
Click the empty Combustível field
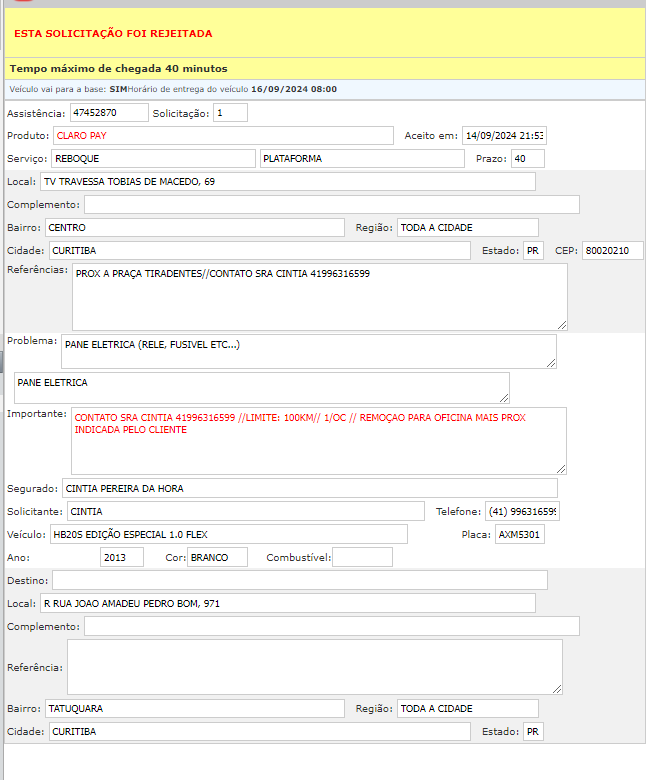pyautogui.click(x=362, y=557)
